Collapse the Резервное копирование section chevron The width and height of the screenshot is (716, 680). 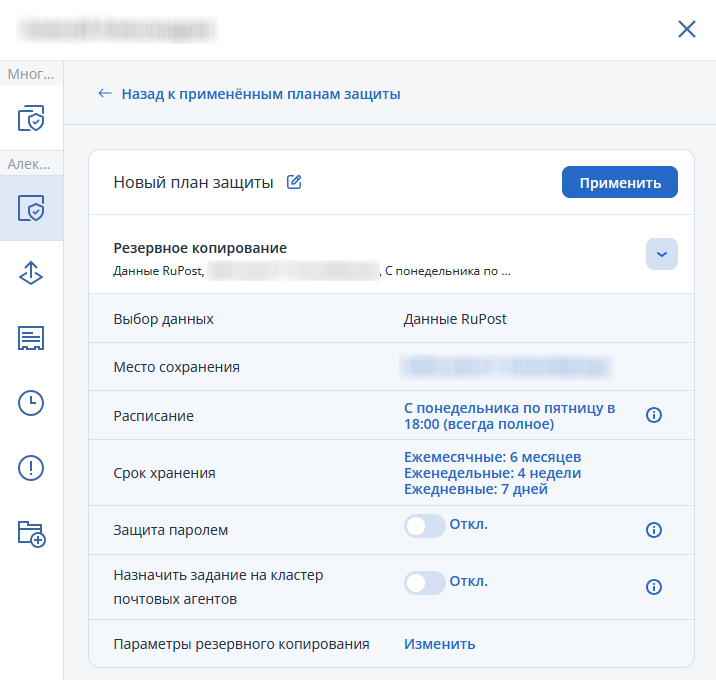click(662, 254)
